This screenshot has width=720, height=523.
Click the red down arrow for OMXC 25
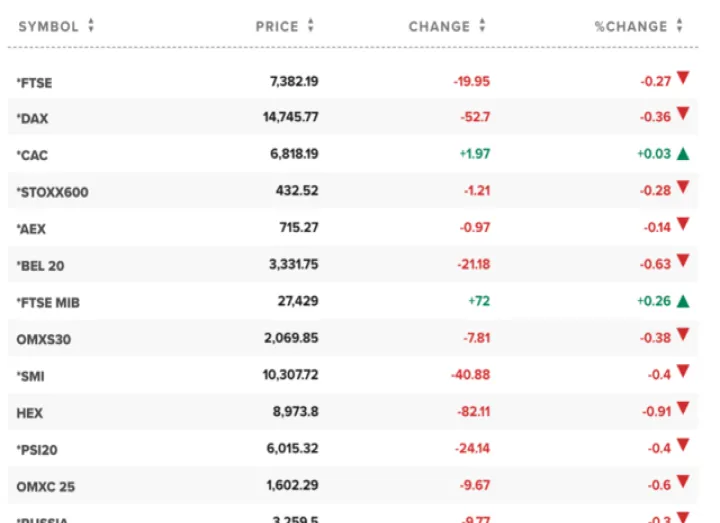[683, 483]
